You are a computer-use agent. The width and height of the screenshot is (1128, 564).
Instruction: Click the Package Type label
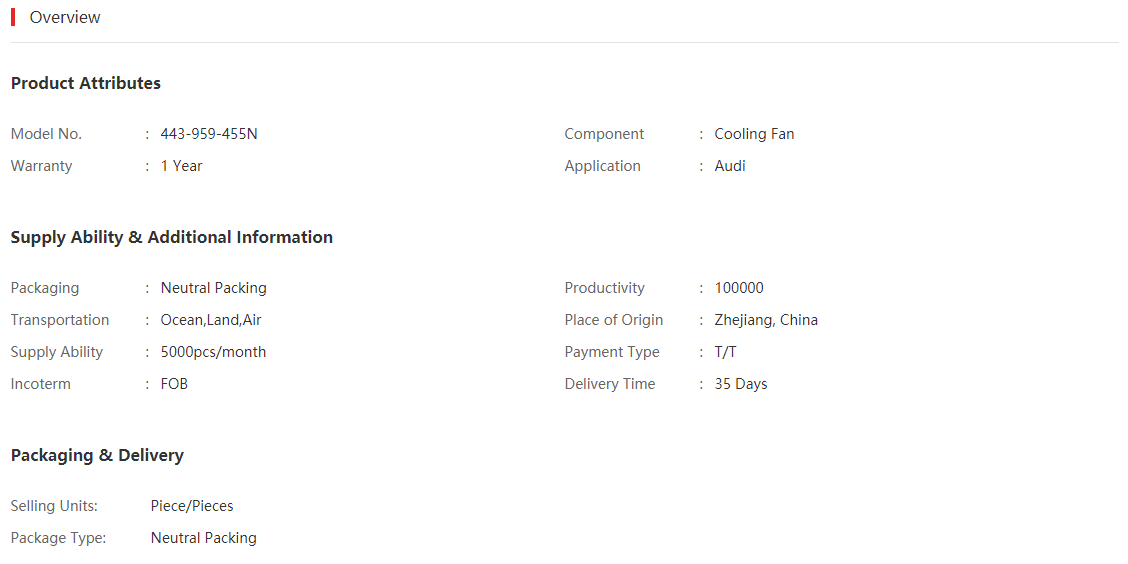58,538
